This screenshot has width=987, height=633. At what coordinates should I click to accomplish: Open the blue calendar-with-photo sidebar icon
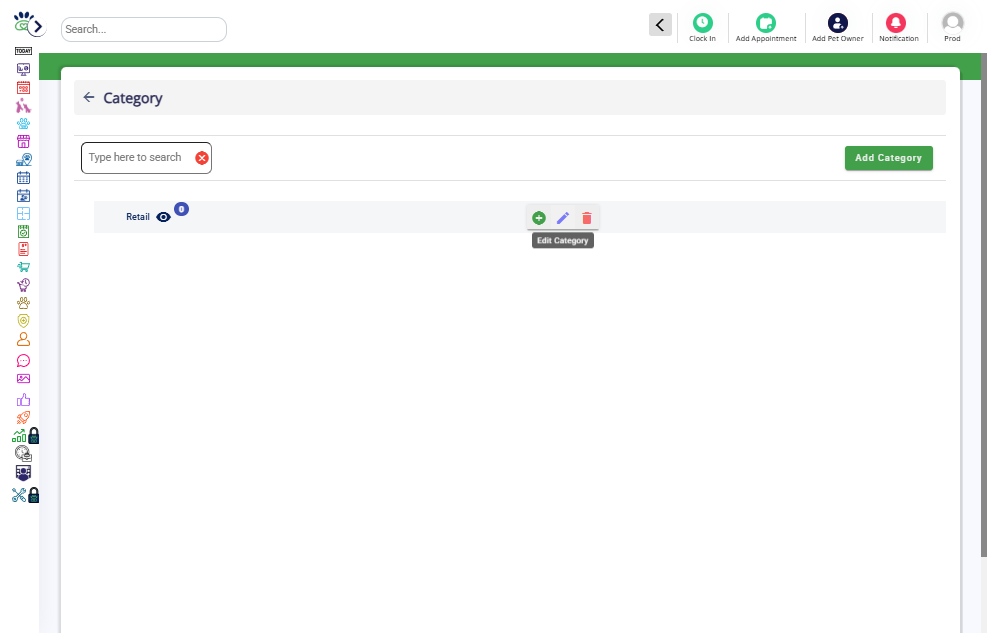[x=23, y=196]
